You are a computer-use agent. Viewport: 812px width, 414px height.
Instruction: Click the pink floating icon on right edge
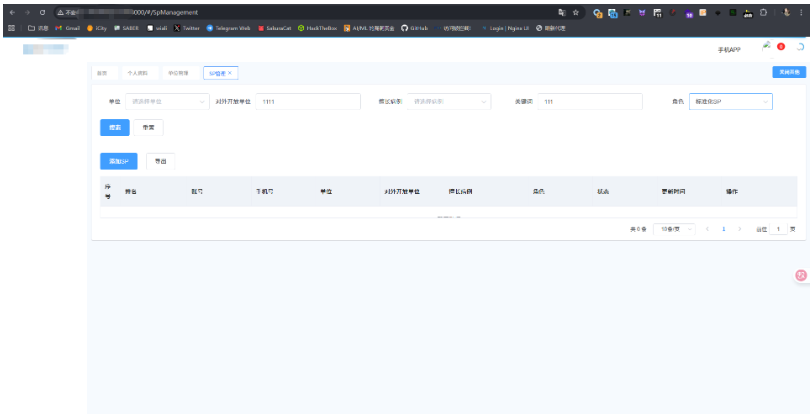tap(801, 275)
